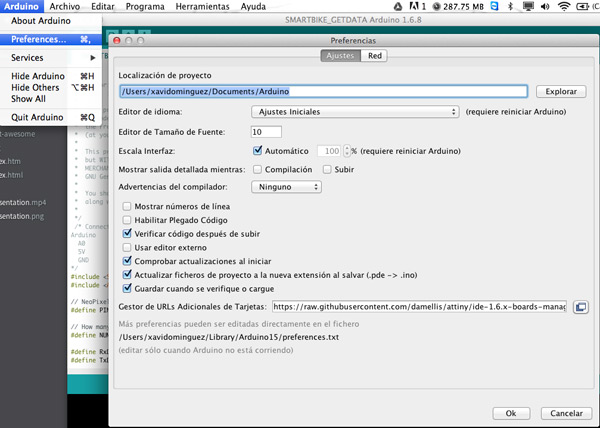This screenshot has height=428, width=600.
Task: Click the additional boards manager URL field
Action: tap(419, 307)
